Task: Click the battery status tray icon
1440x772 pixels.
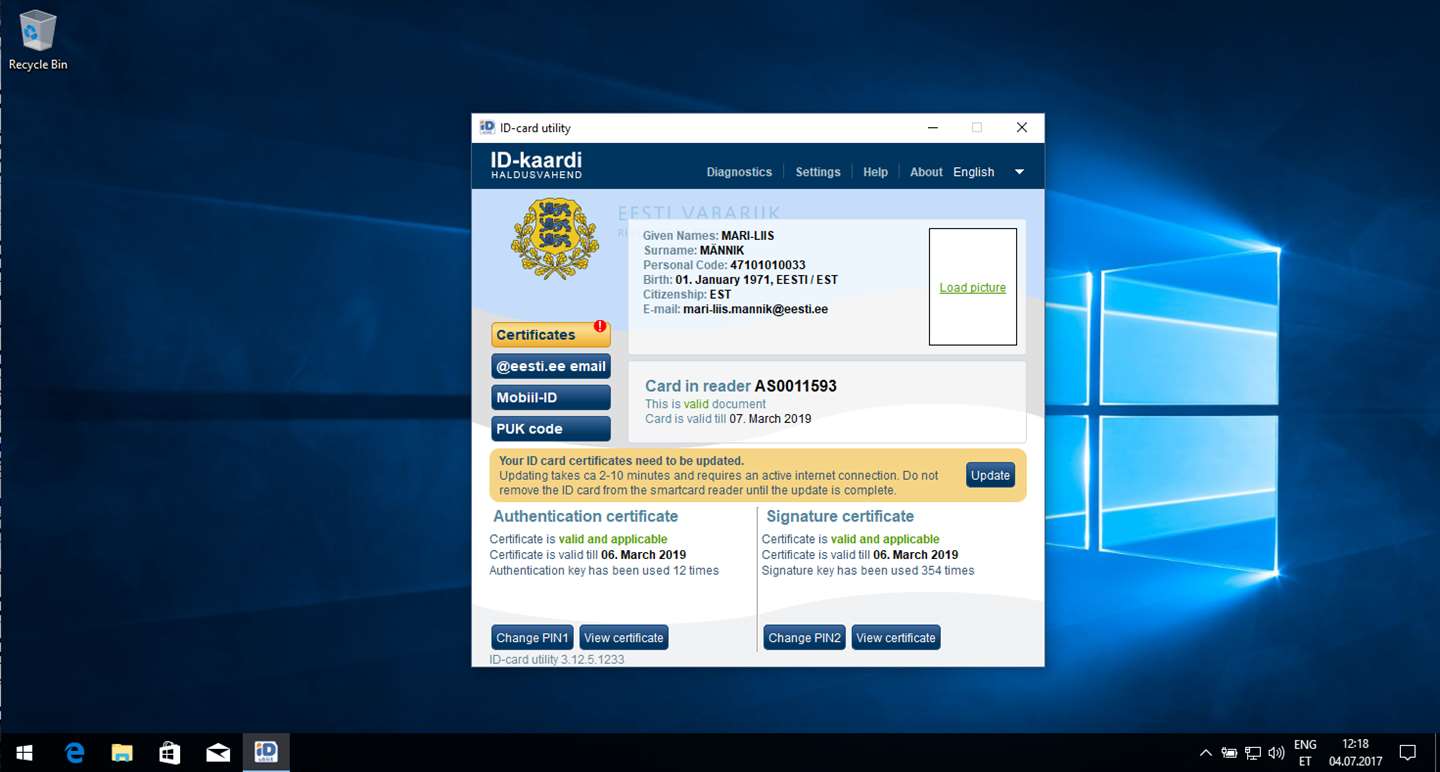Action: (x=1229, y=753)
